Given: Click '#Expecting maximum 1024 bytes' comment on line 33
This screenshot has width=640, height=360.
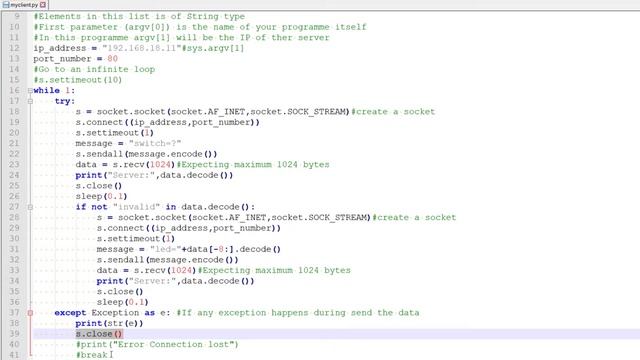Looking at the screenshot, I should tap(274, 271).
